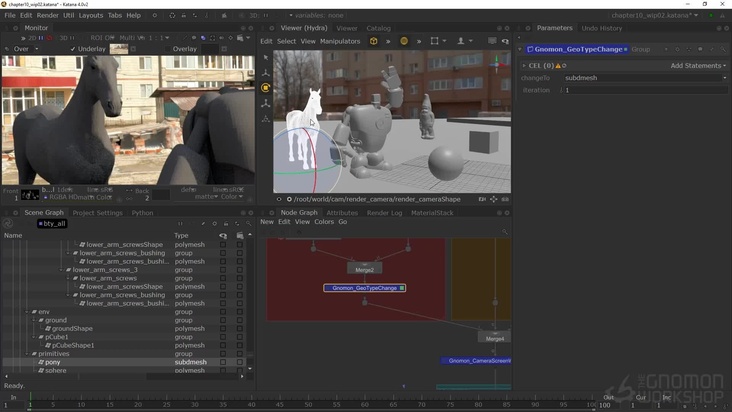Open the Add Statements dropdown
This screenshot has width=732, height=412.
point(696,66)
